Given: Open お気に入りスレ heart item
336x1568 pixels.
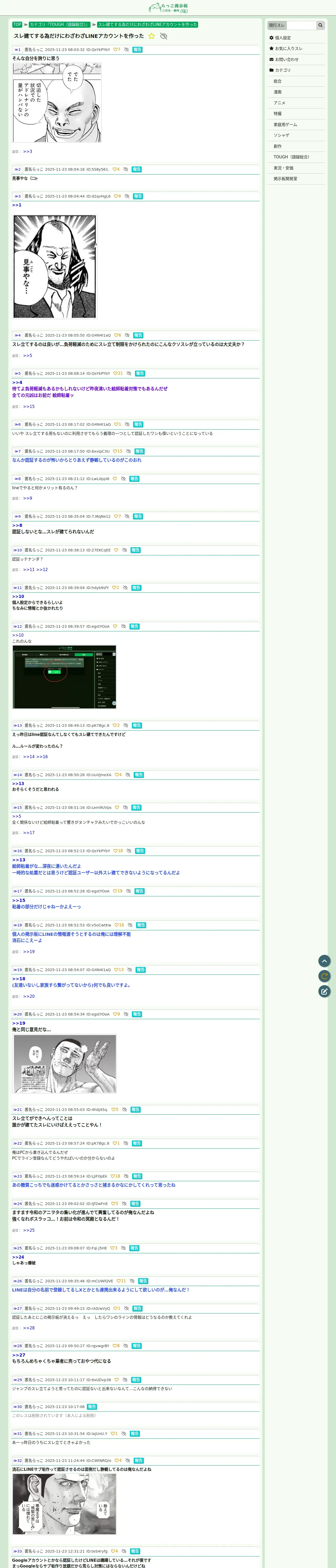Looking at the screenshot, I should click(296, 49).
